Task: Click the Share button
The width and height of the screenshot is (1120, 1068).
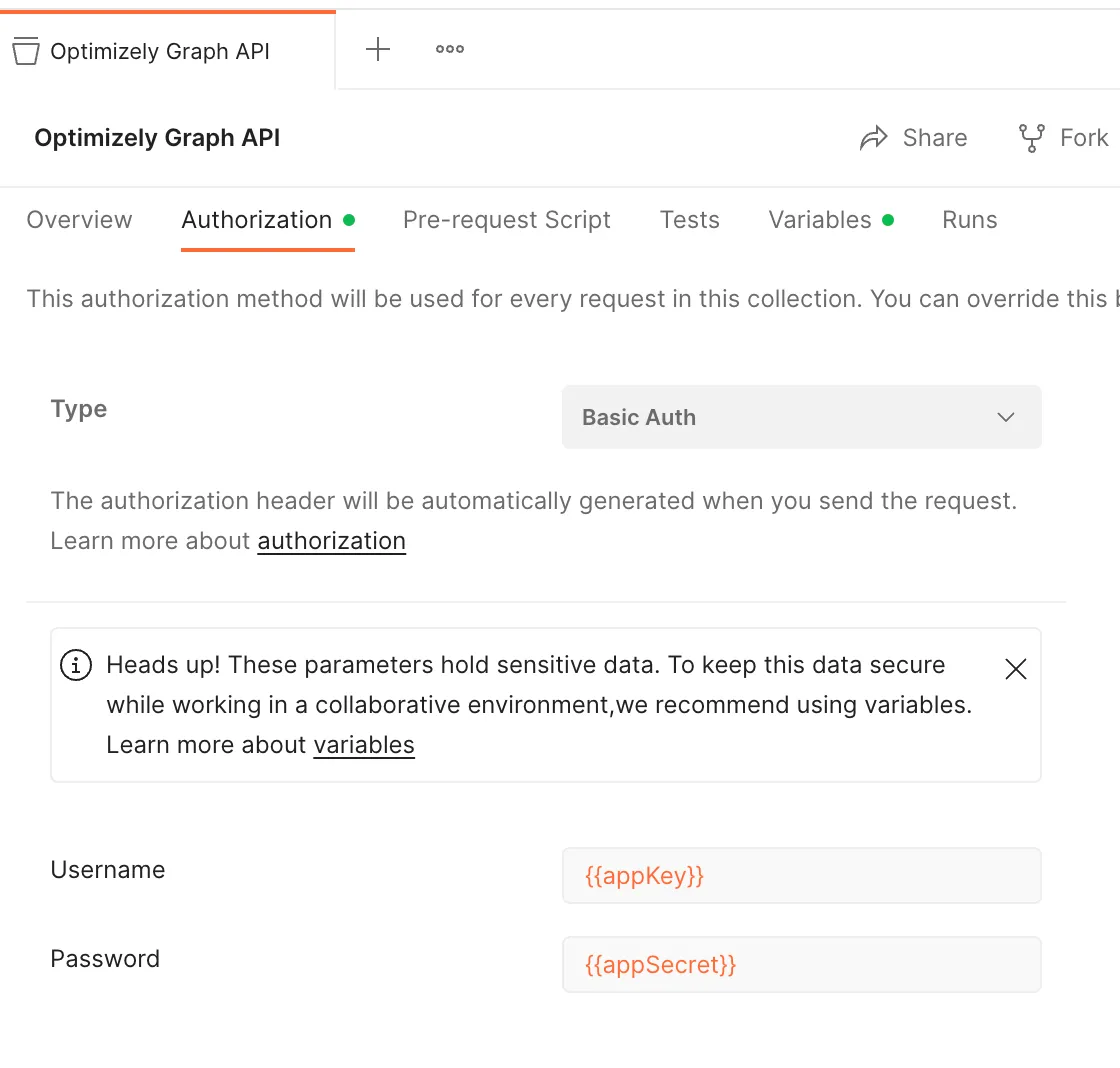Action: click(x=914, y=138)
